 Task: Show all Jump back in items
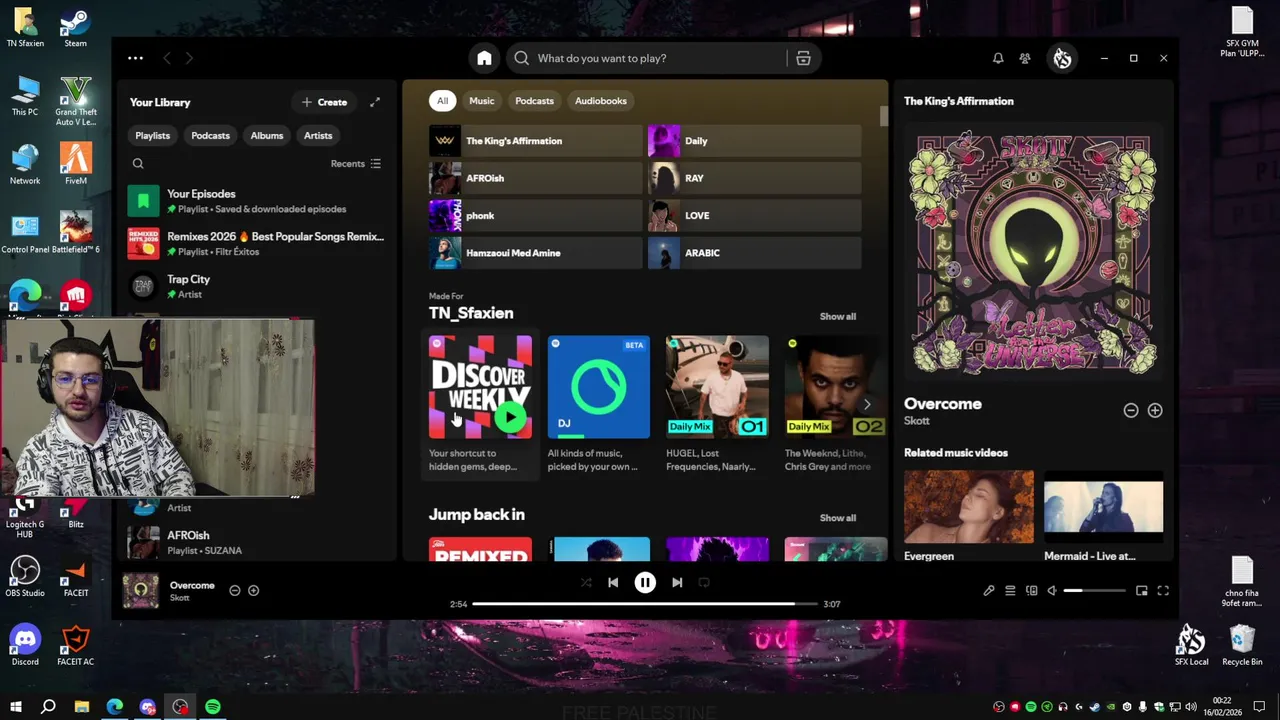click(838, 518)
